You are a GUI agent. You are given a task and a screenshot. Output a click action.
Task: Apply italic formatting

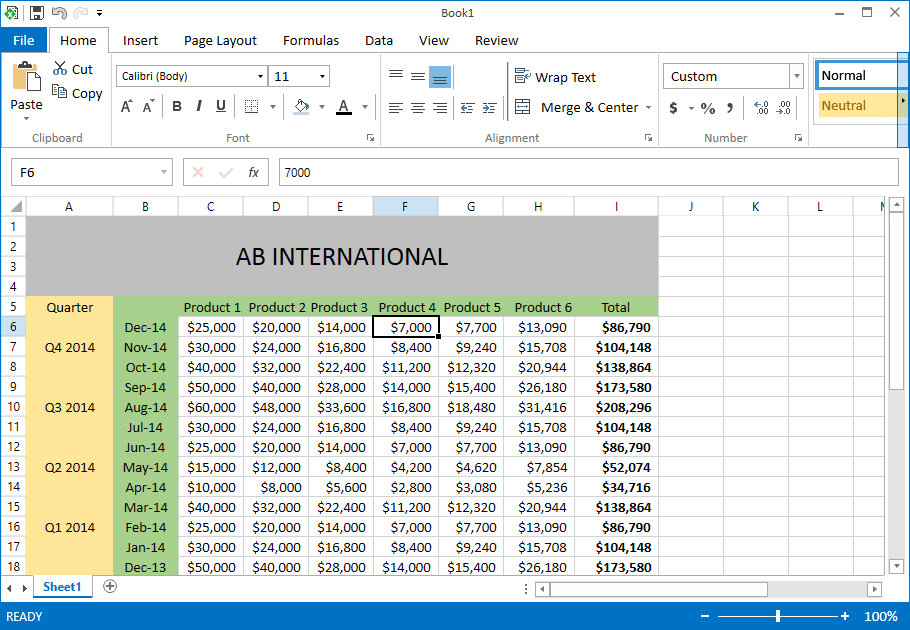click(x=198, y=106)
